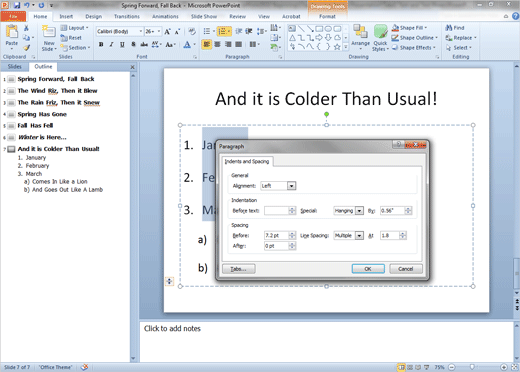The width and height of the screenshot is (520, 372).
Task: Click the Bold formatting icon
Action: click(101, 44)
